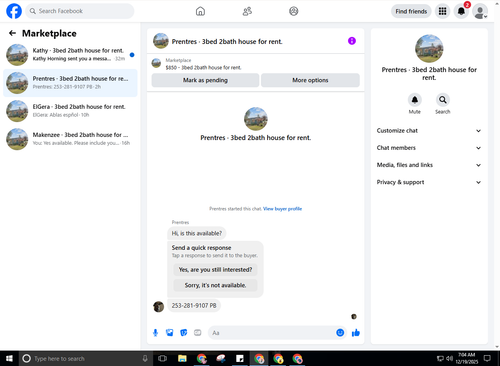Expand the Chat members section
The height and width of the screenshot is (366, 500).
(429, 148)
